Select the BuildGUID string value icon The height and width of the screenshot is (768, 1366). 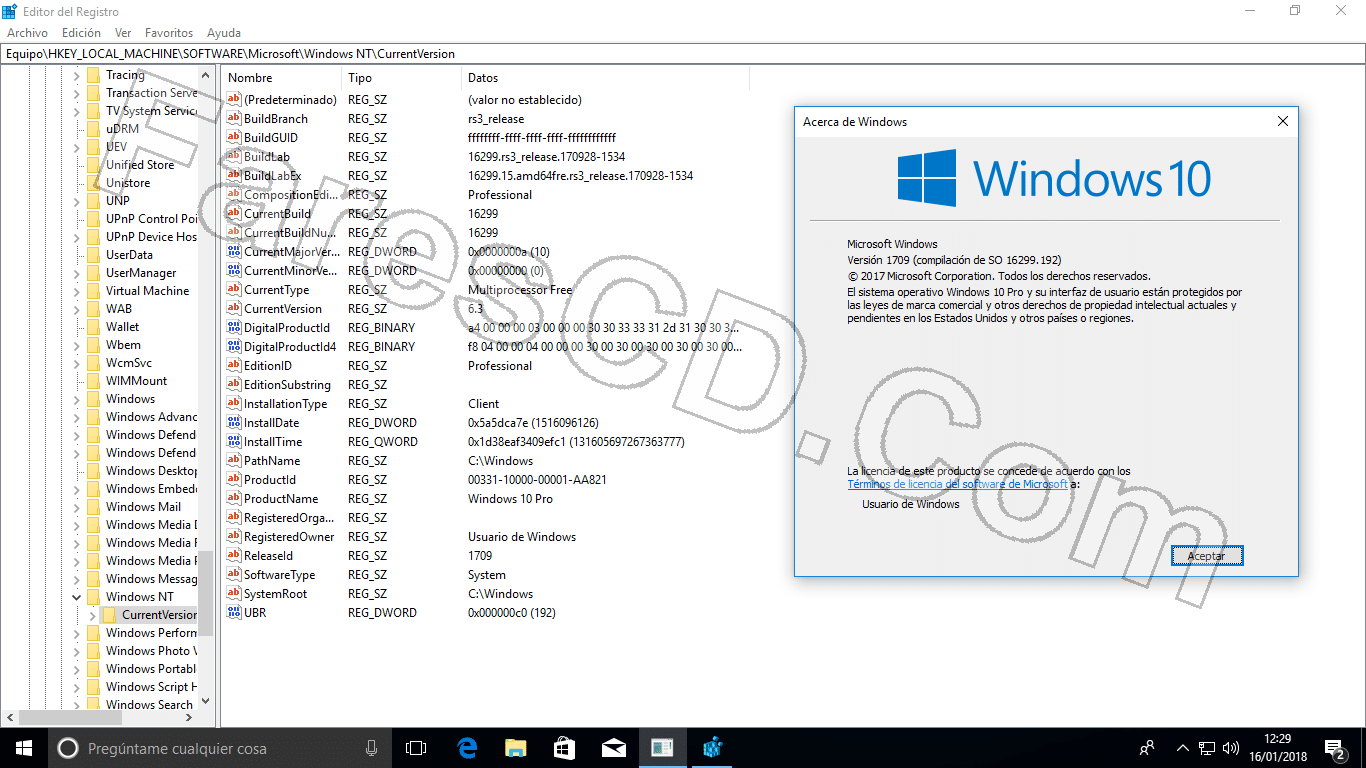pos(234,138)
